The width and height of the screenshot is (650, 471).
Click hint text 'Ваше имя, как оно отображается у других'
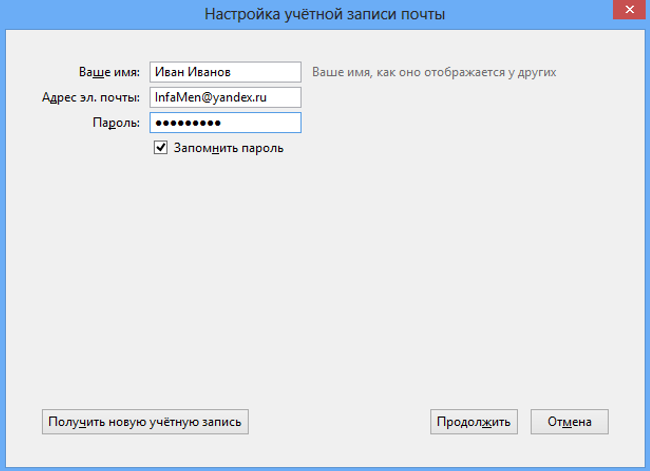click(x=434, y=72)
